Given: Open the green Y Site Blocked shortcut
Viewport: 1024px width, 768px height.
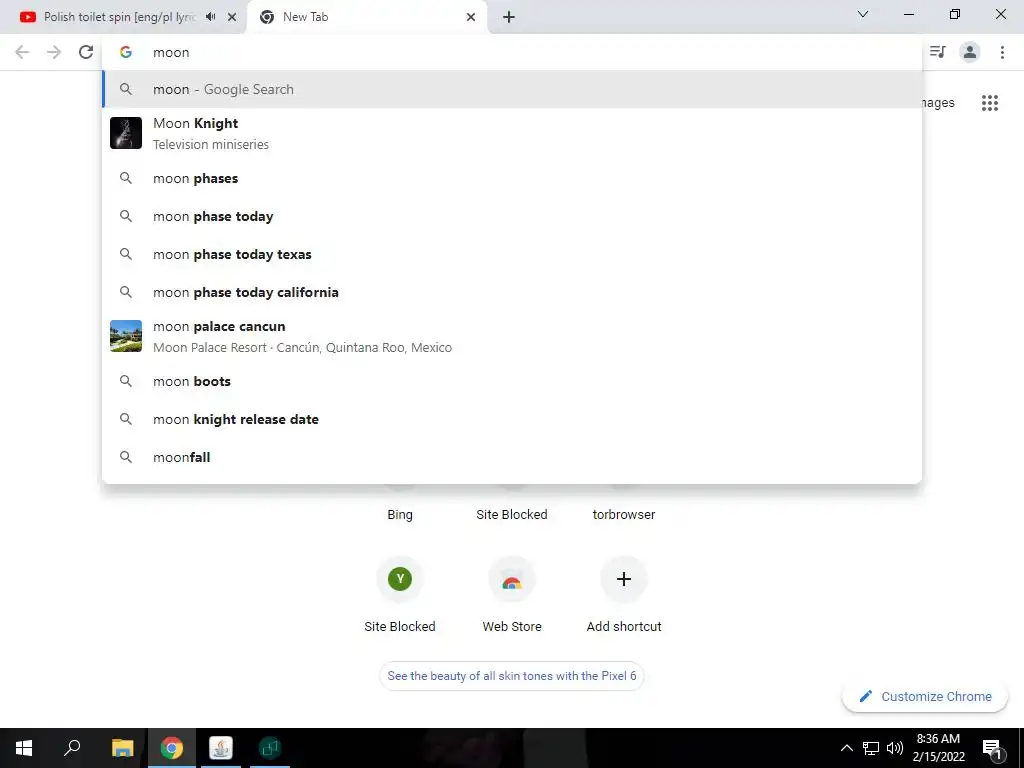Looking at the screenshot, I should tap(400, 579).
